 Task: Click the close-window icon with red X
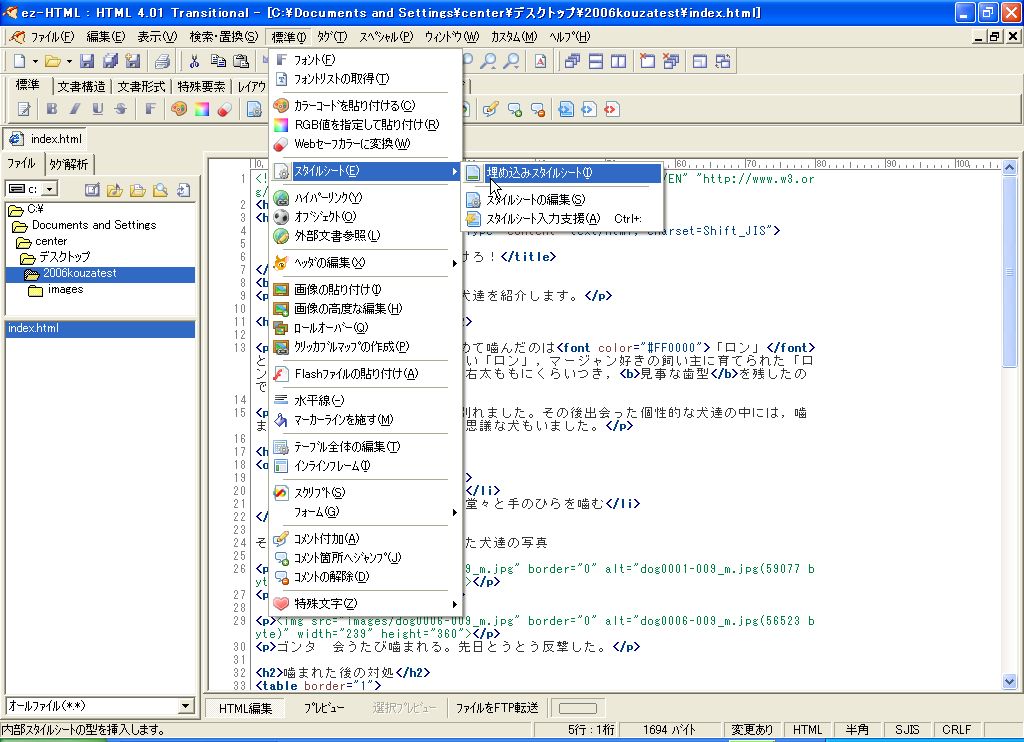[647, 61]
